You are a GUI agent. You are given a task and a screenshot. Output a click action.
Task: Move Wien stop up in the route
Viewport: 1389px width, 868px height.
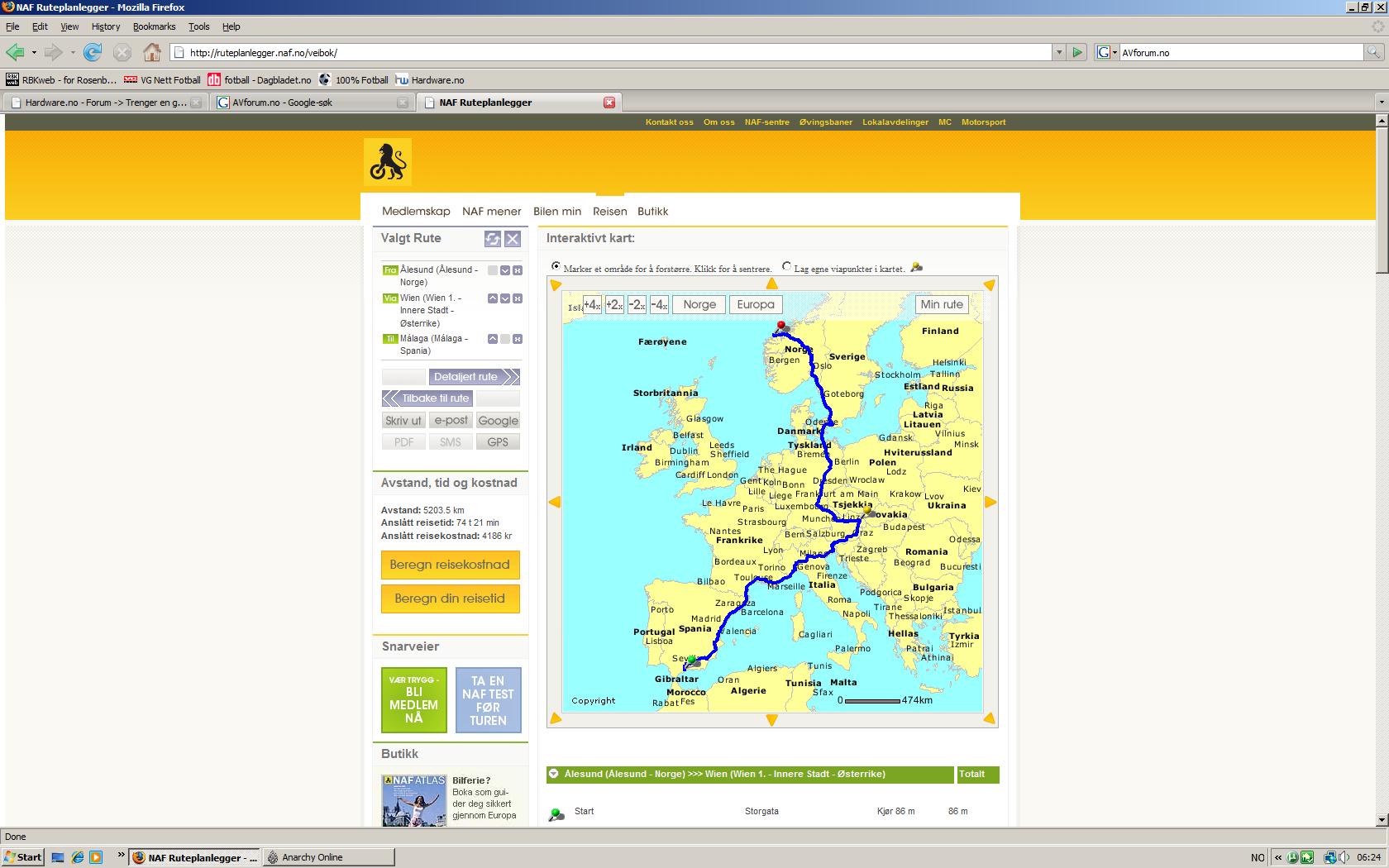click(x=493, y=298)
